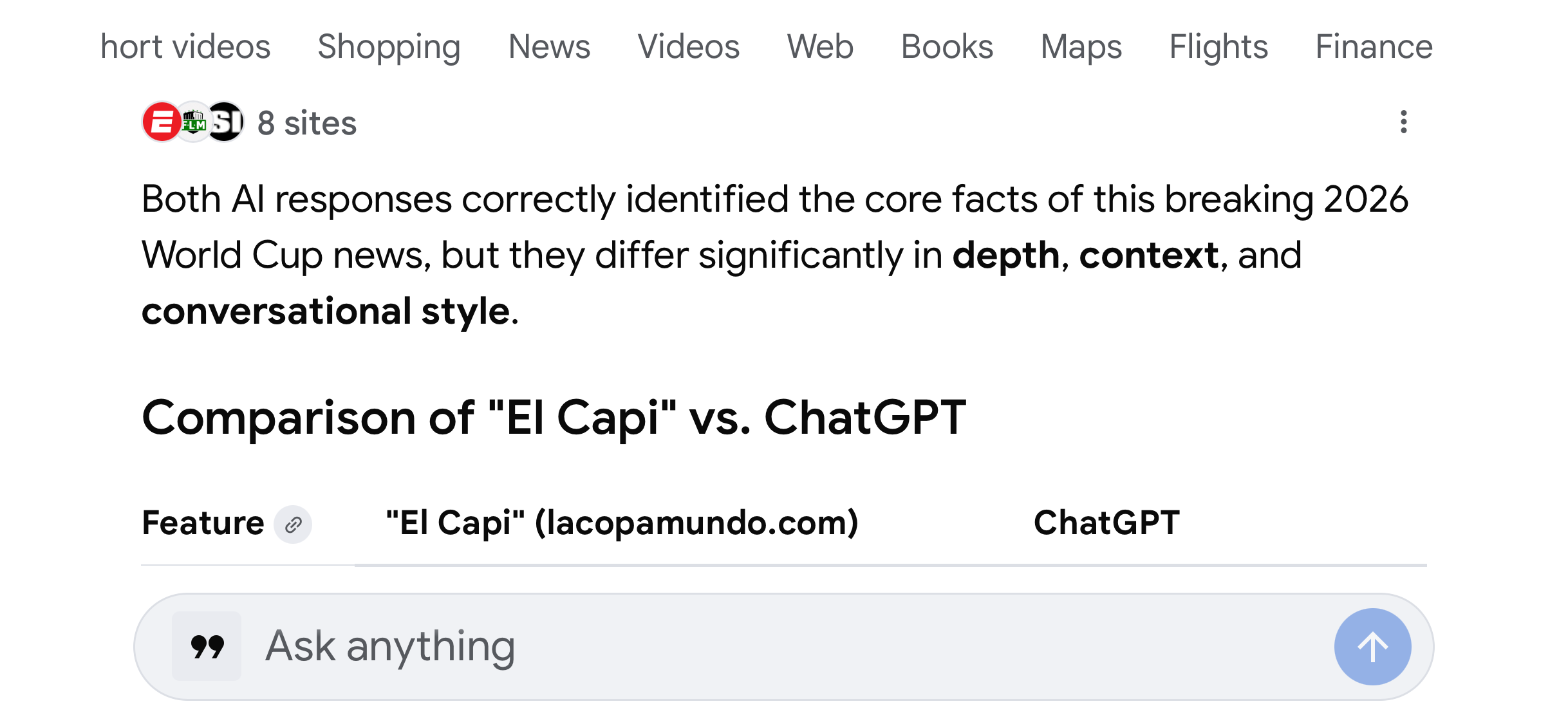This screenshot has height=724, width=1568.
Task: Open the Flights tab
Action: 1218,46
